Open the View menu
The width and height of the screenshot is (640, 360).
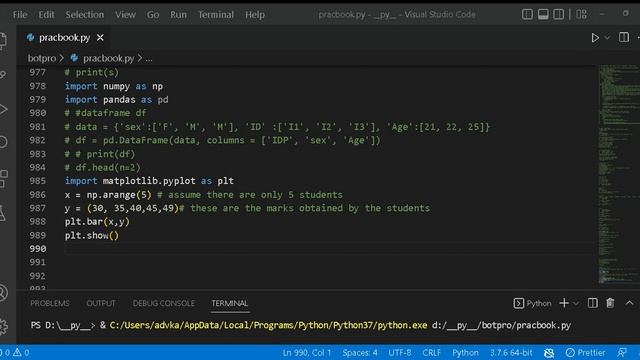[x=125, y=15]
